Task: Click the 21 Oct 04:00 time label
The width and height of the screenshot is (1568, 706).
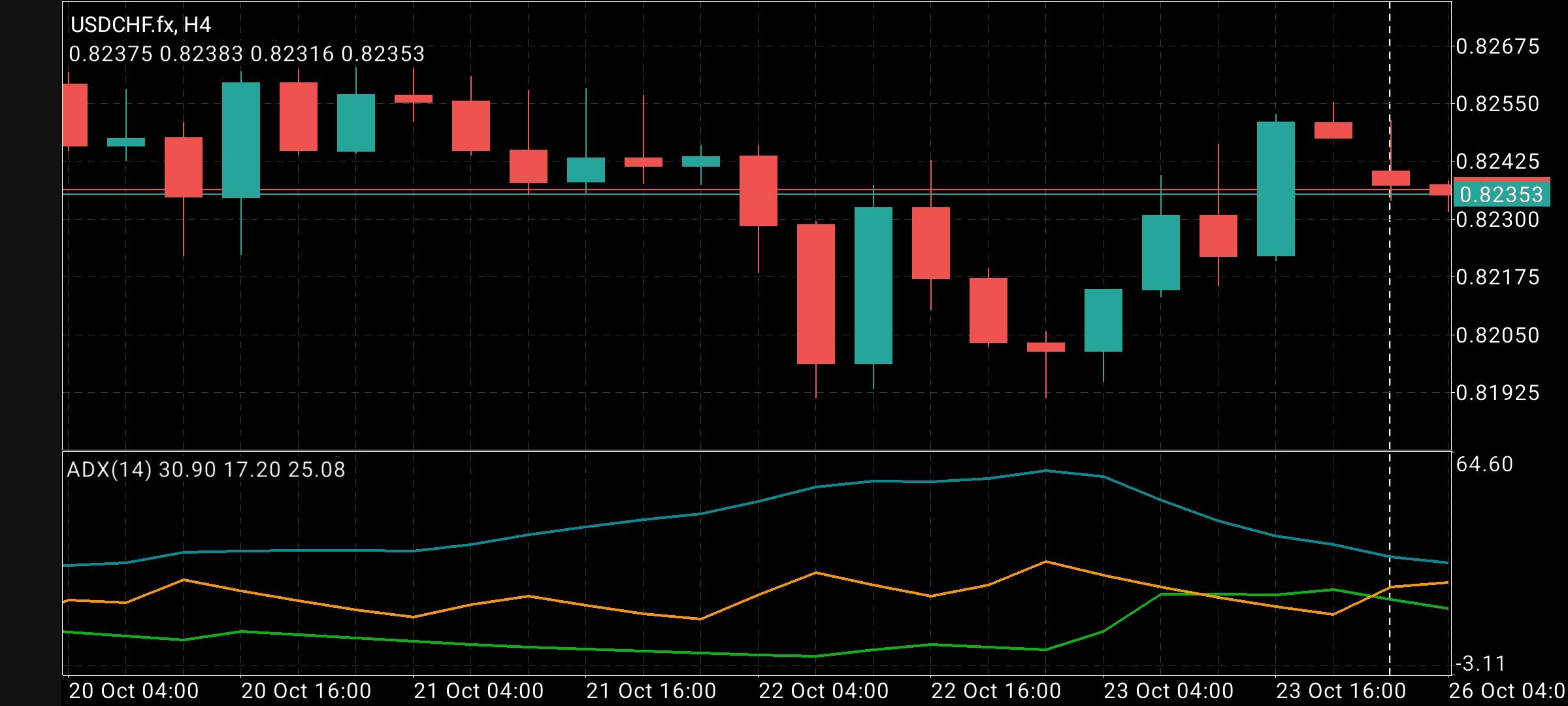Action: click(478, 691)
